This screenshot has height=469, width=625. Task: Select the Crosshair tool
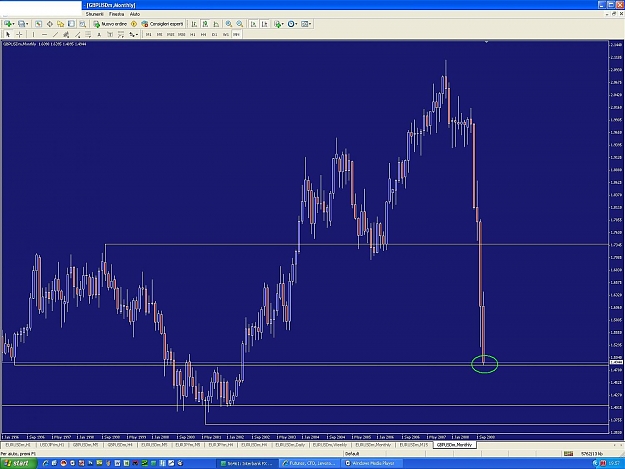[19, 35]
